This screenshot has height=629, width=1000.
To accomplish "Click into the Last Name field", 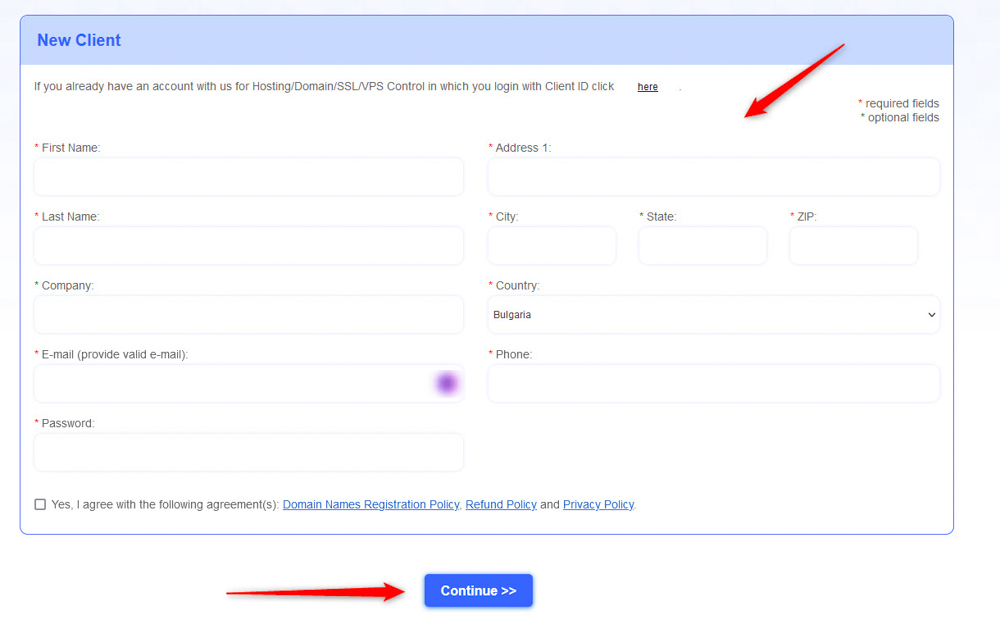I will (x=248, y=245).
